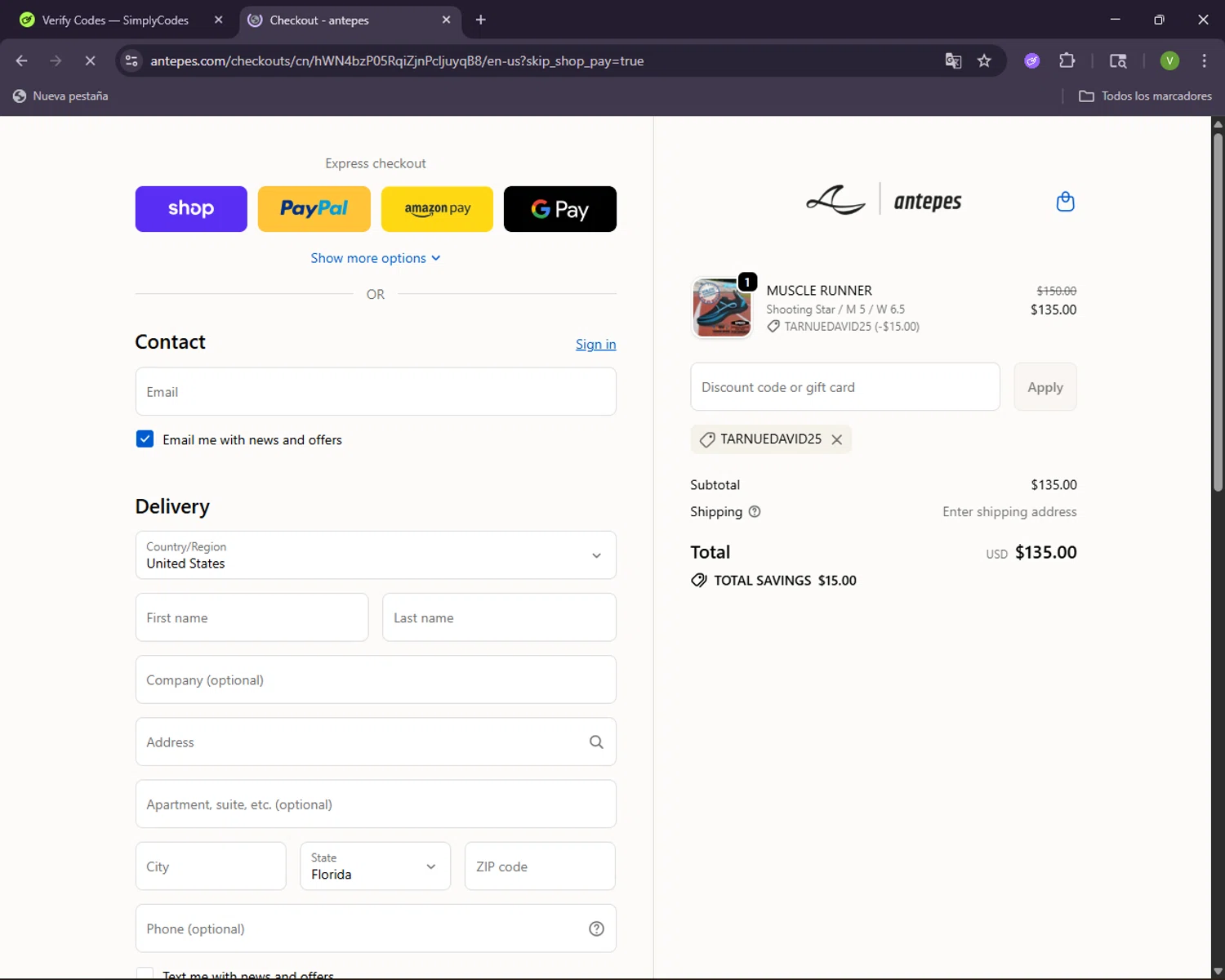
Task: Click the Phone field help icon
Action: click(596, 929)
